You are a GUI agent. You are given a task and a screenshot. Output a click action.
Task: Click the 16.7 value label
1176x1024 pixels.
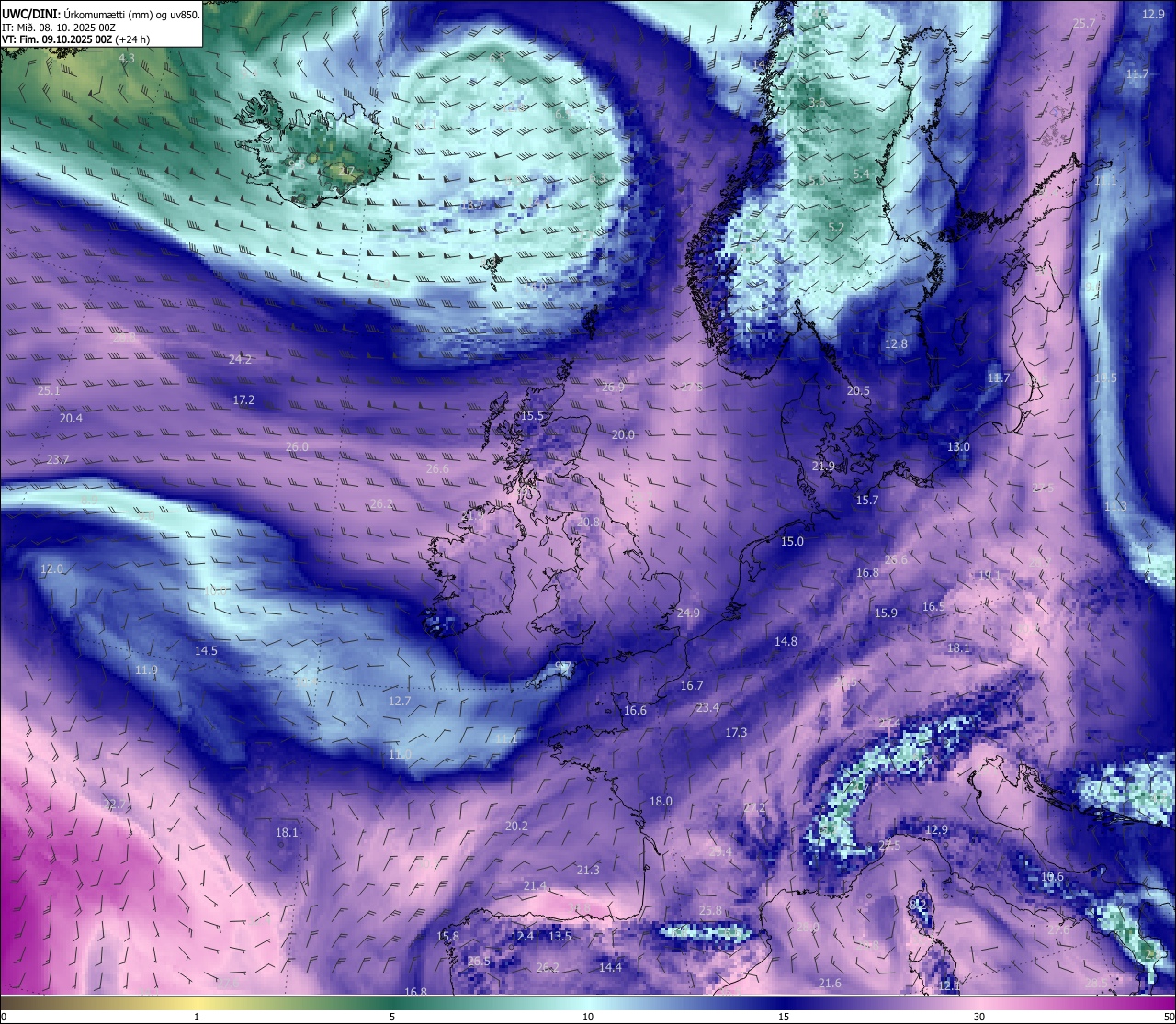(x=692, y=685)
